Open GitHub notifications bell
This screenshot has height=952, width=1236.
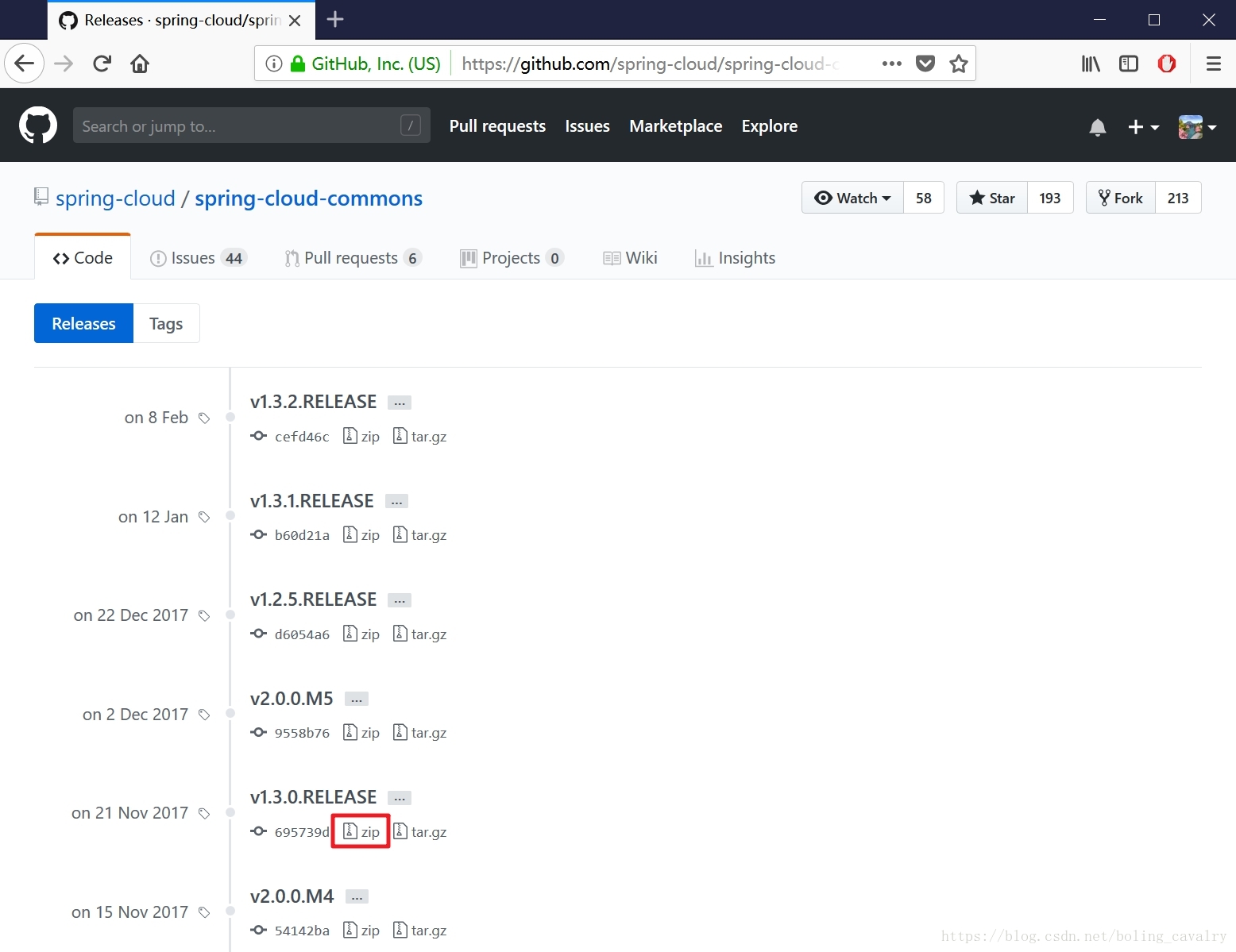click(x=1098, y=127)
